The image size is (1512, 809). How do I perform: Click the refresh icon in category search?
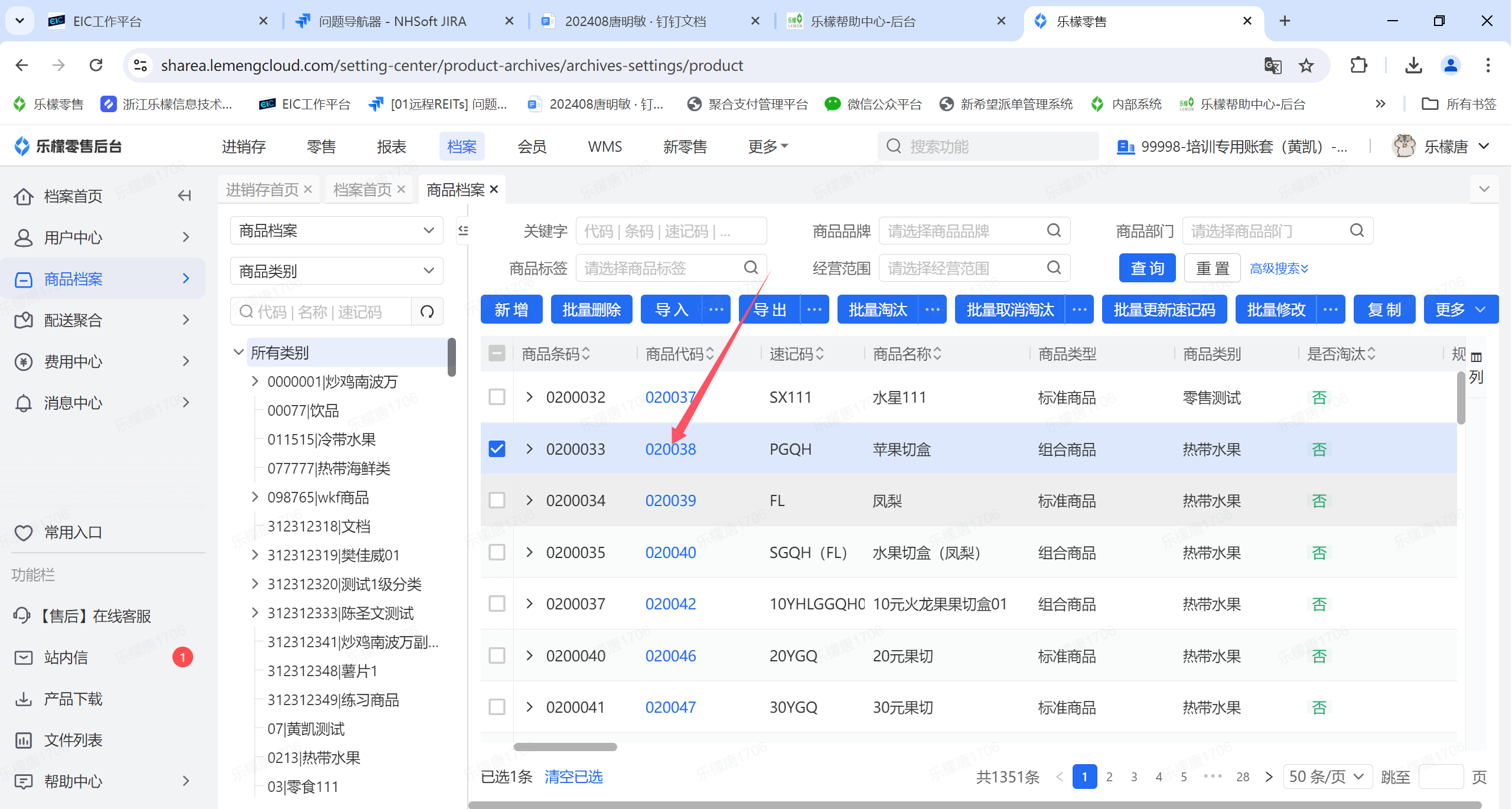(x=427, y=311)
